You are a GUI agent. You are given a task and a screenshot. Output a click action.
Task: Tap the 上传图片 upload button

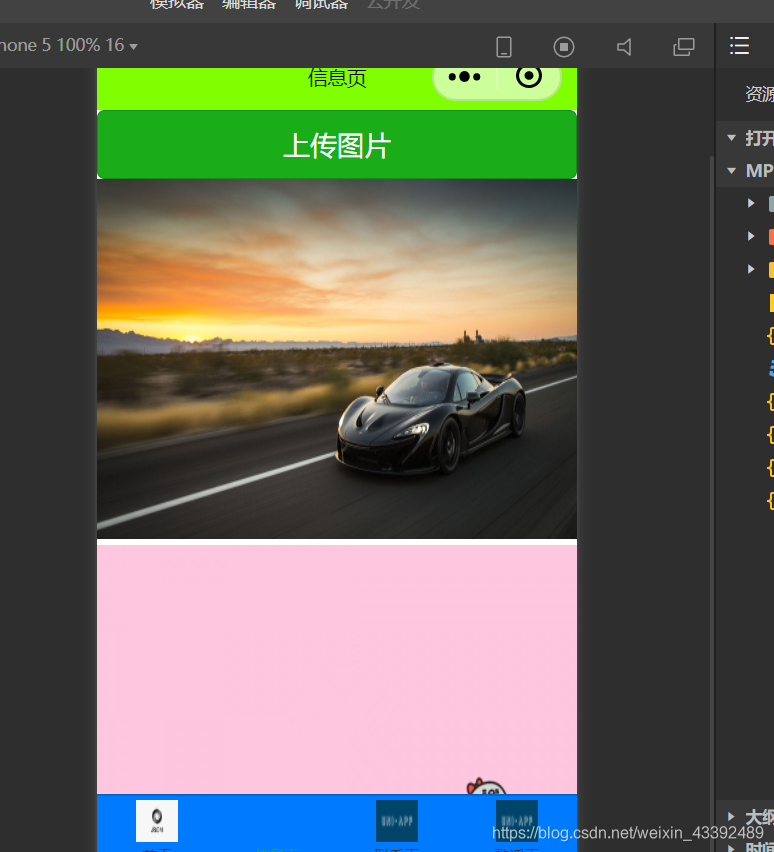point(336,145)
